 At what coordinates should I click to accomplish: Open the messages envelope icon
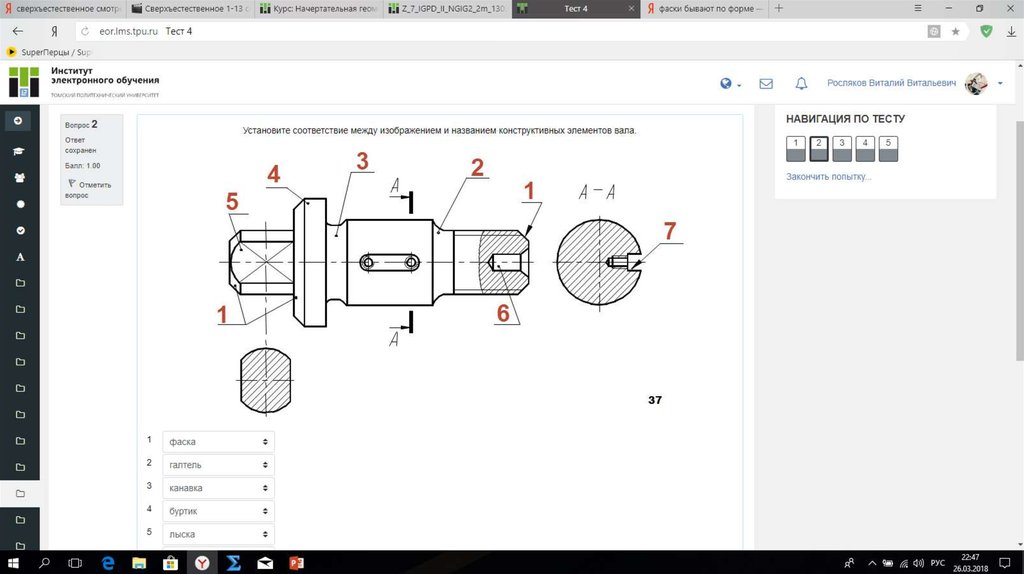tap(766, 84)
